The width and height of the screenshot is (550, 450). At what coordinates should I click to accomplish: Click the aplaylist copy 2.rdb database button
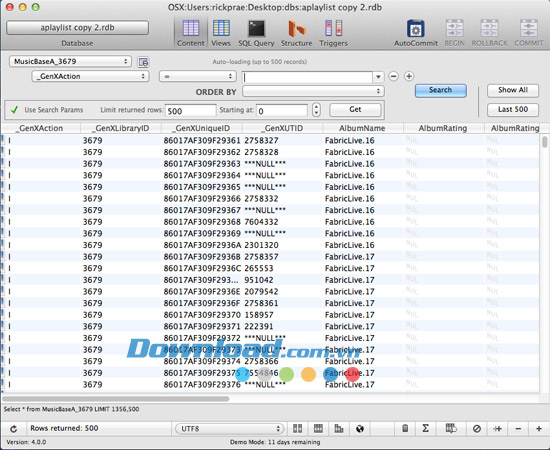pyautogui.click(x=77, y=27)
